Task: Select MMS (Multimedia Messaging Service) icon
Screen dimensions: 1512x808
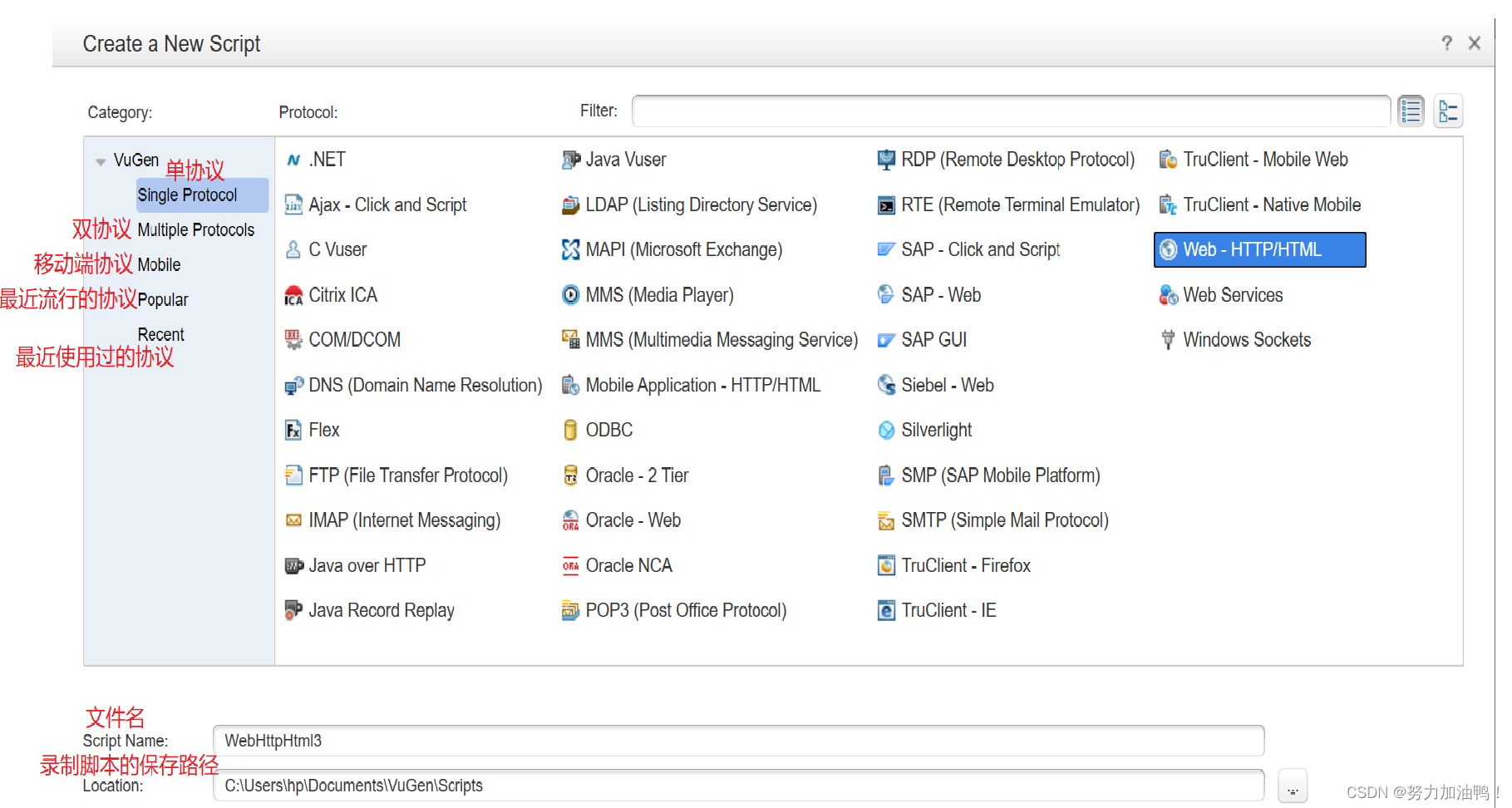Action: pyautogui.click(x=570, y=340)
